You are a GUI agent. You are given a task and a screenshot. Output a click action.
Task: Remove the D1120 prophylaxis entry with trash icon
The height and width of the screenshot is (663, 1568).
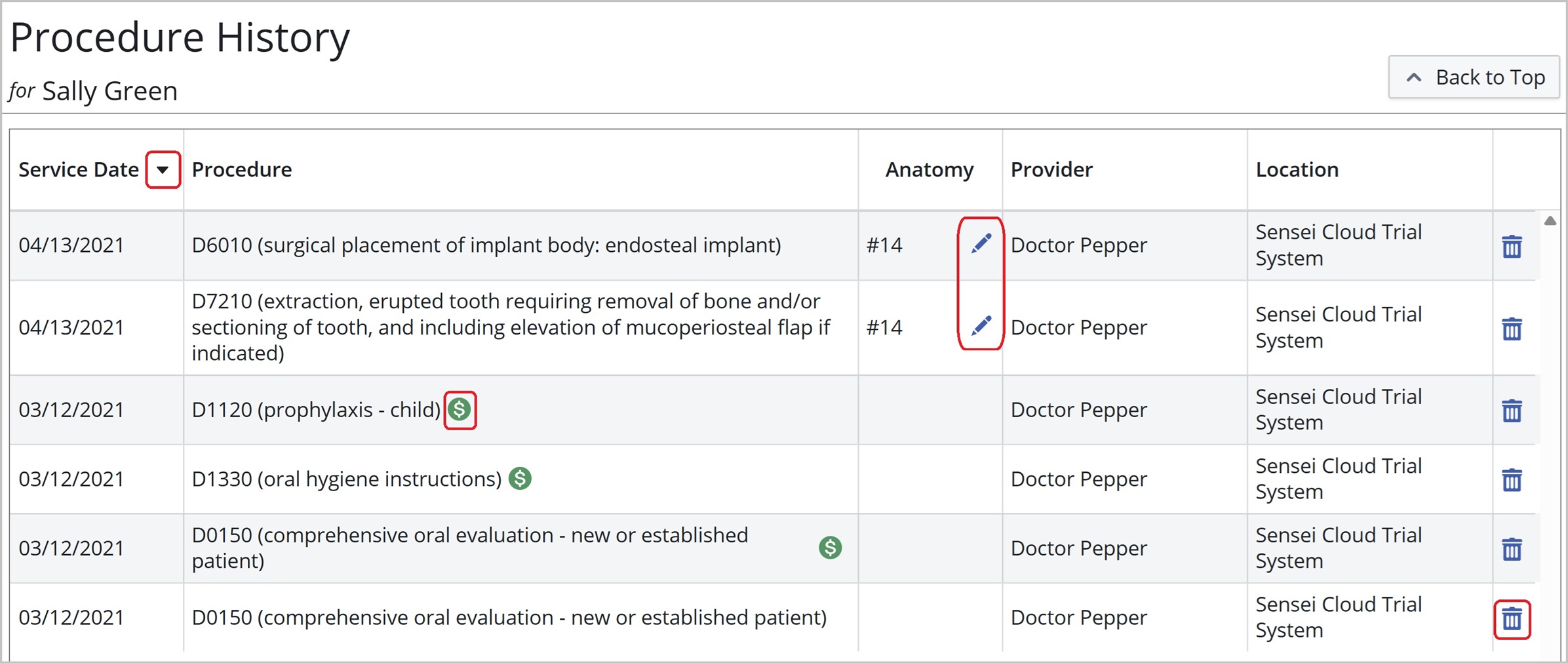[1512, 411]
